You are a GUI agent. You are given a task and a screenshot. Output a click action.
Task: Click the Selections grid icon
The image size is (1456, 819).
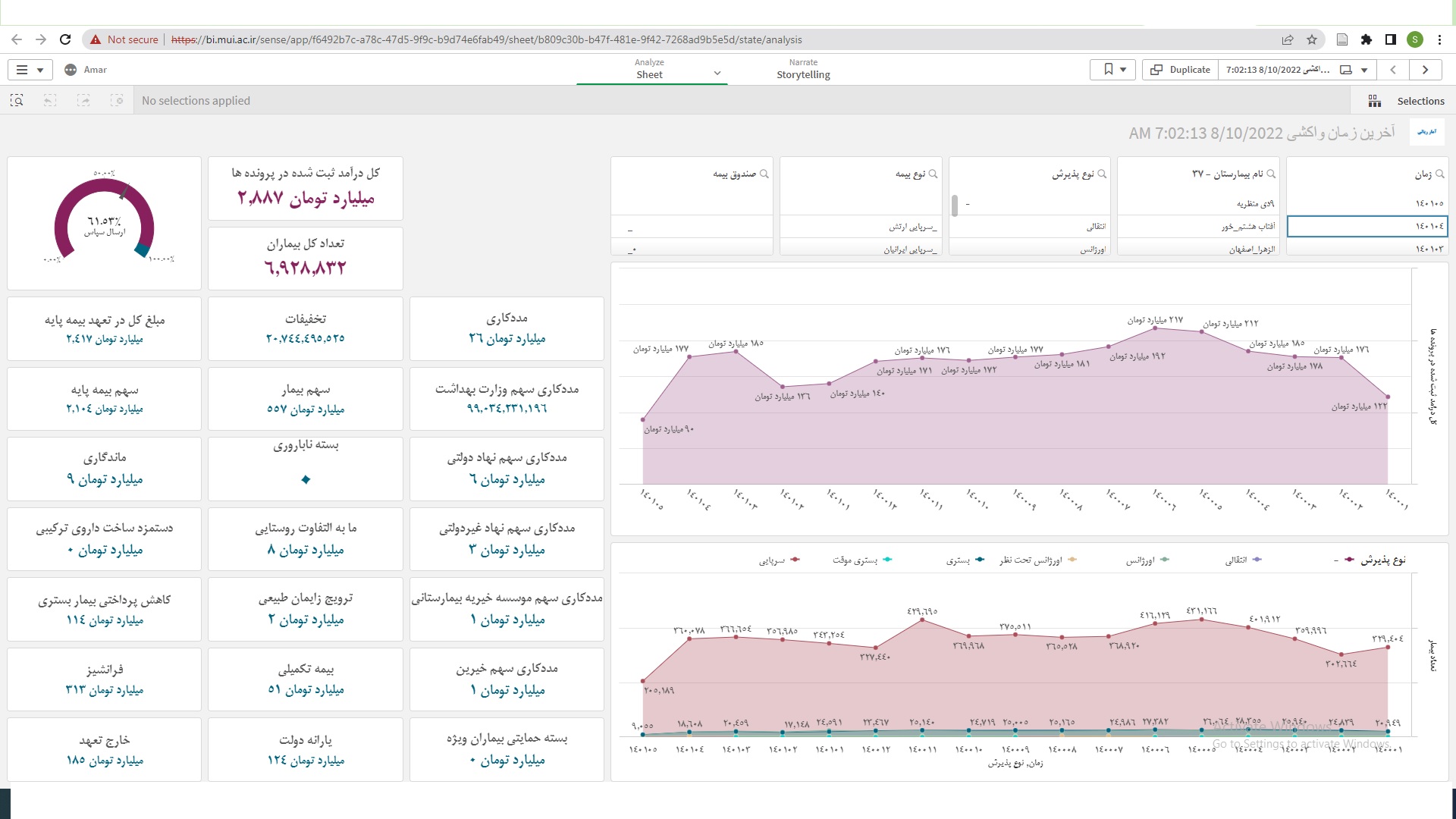[x=1374, y=101]
